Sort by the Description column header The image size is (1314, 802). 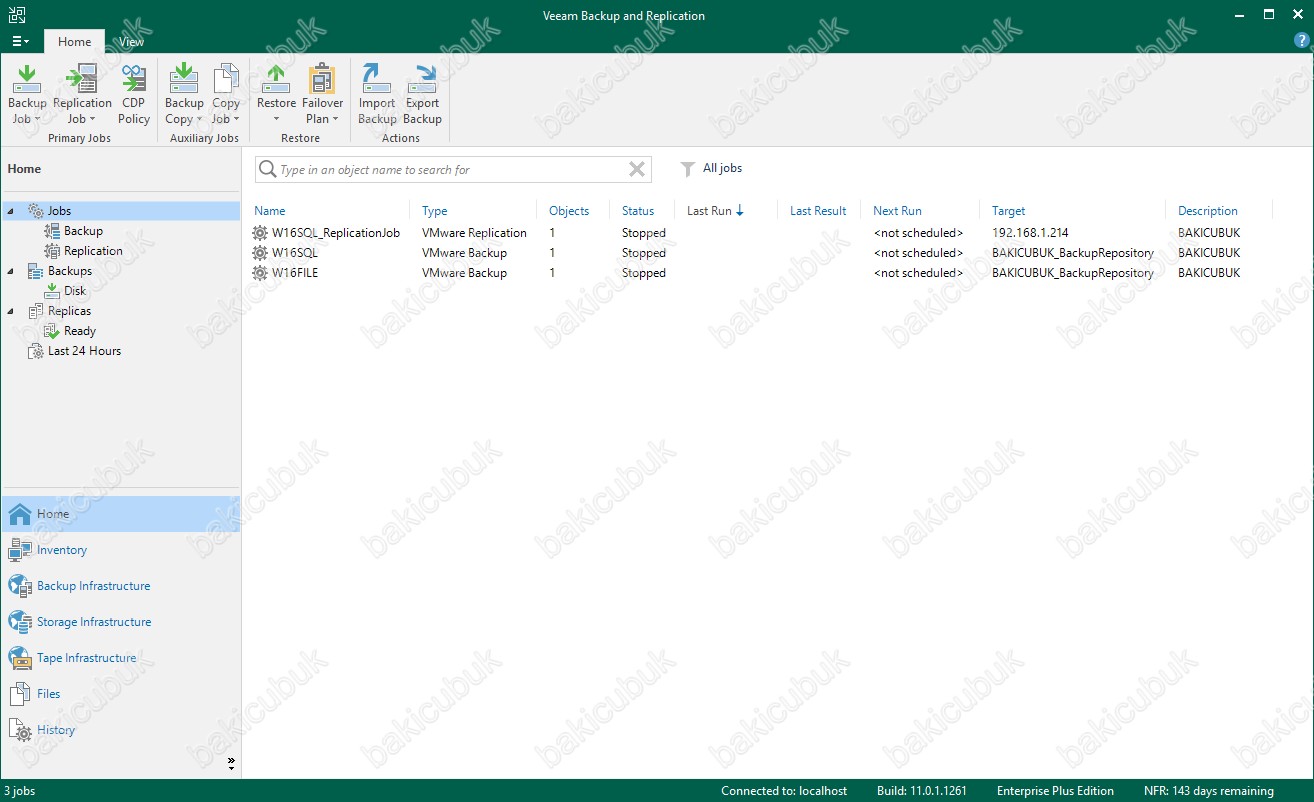(1208, 211)
